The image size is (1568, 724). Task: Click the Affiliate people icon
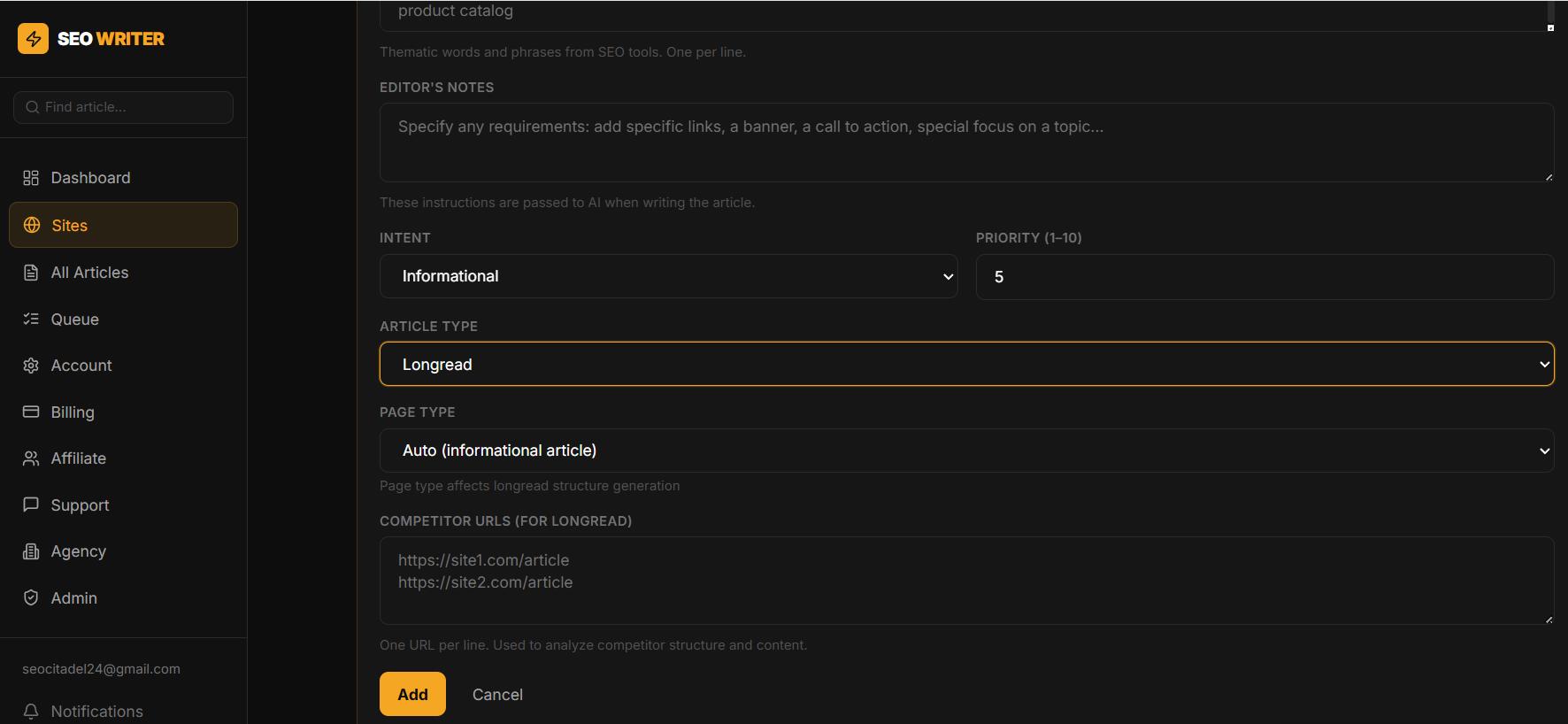31,458
